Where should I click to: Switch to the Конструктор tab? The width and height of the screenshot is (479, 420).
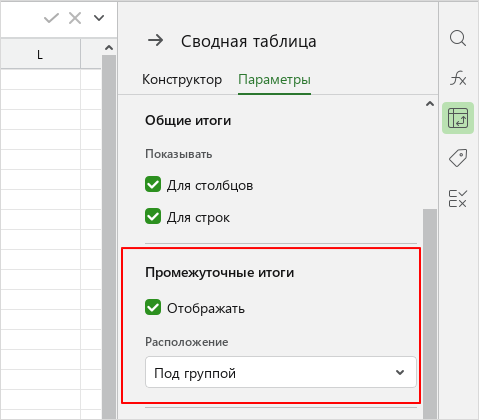(182, 80)
